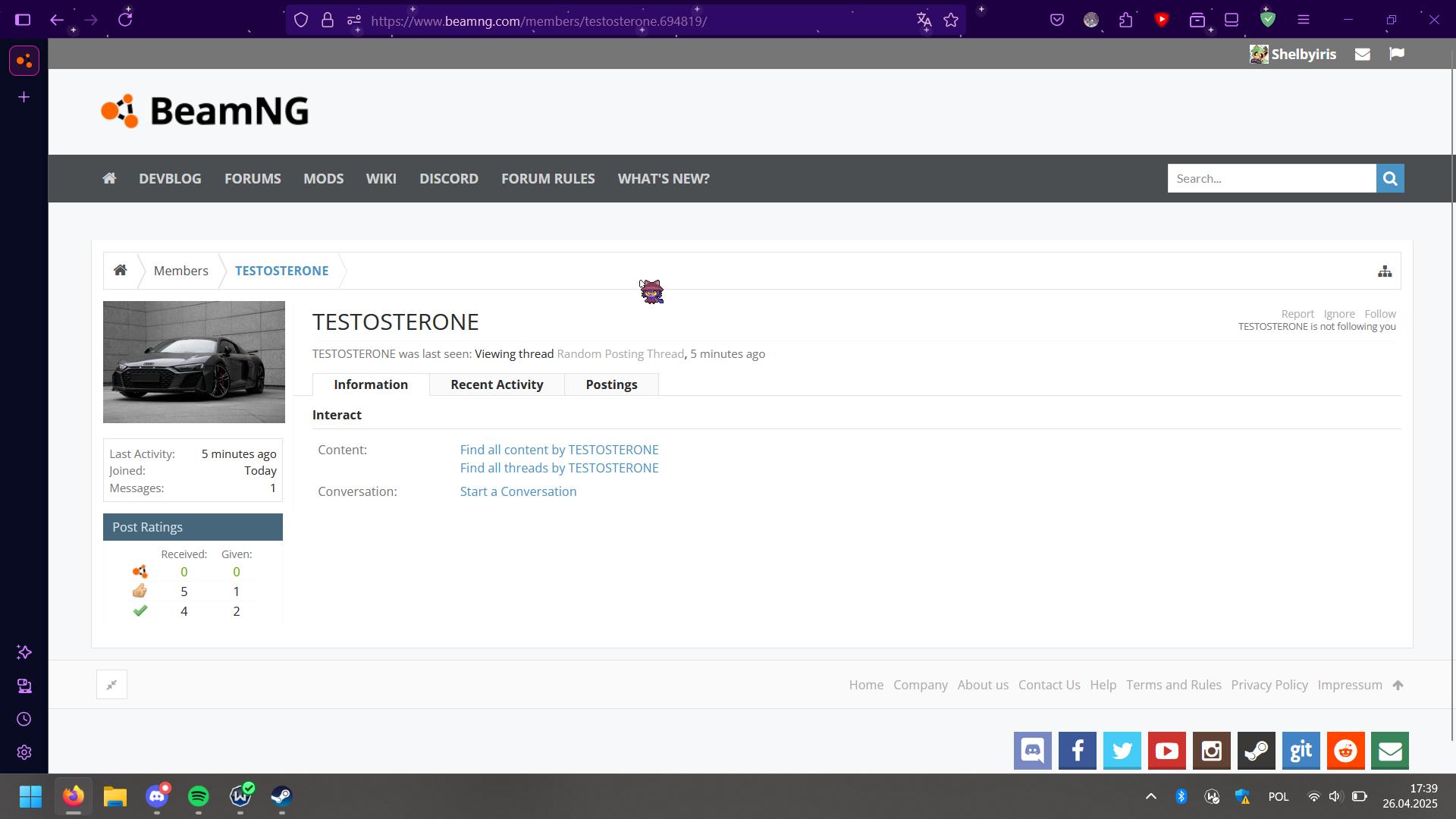Open Spotify from the taskbar
Viewport: 1456px width, 819px height.
pyautogui.click(x=199, y=796)
